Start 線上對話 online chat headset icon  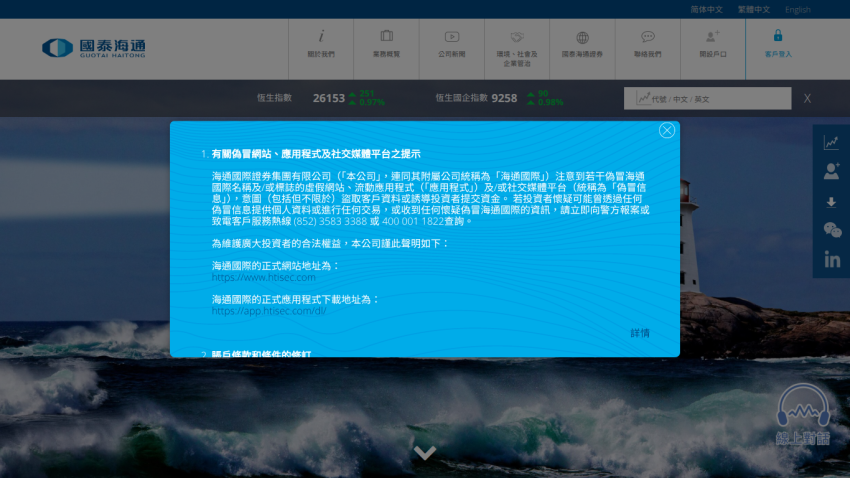[x=803, y=415]
